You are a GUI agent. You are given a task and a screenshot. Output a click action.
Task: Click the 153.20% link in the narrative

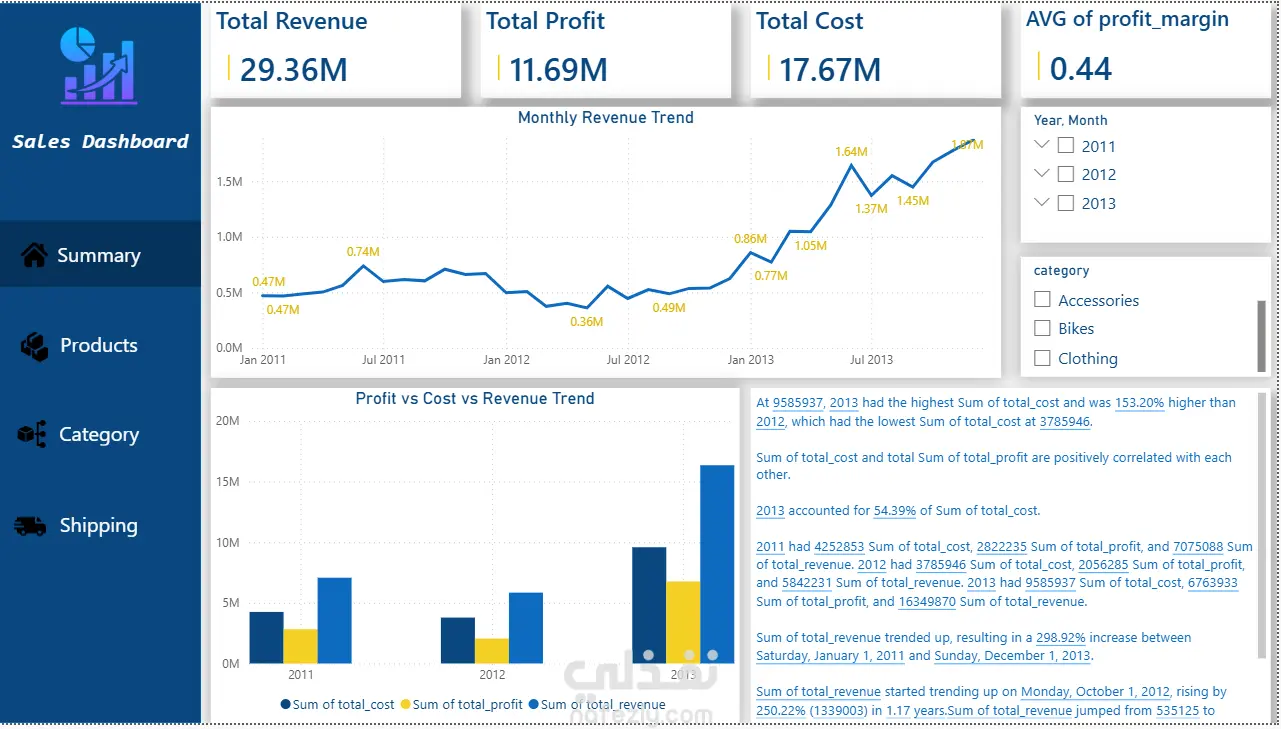pyautogui.click(x=1139, y=403)
